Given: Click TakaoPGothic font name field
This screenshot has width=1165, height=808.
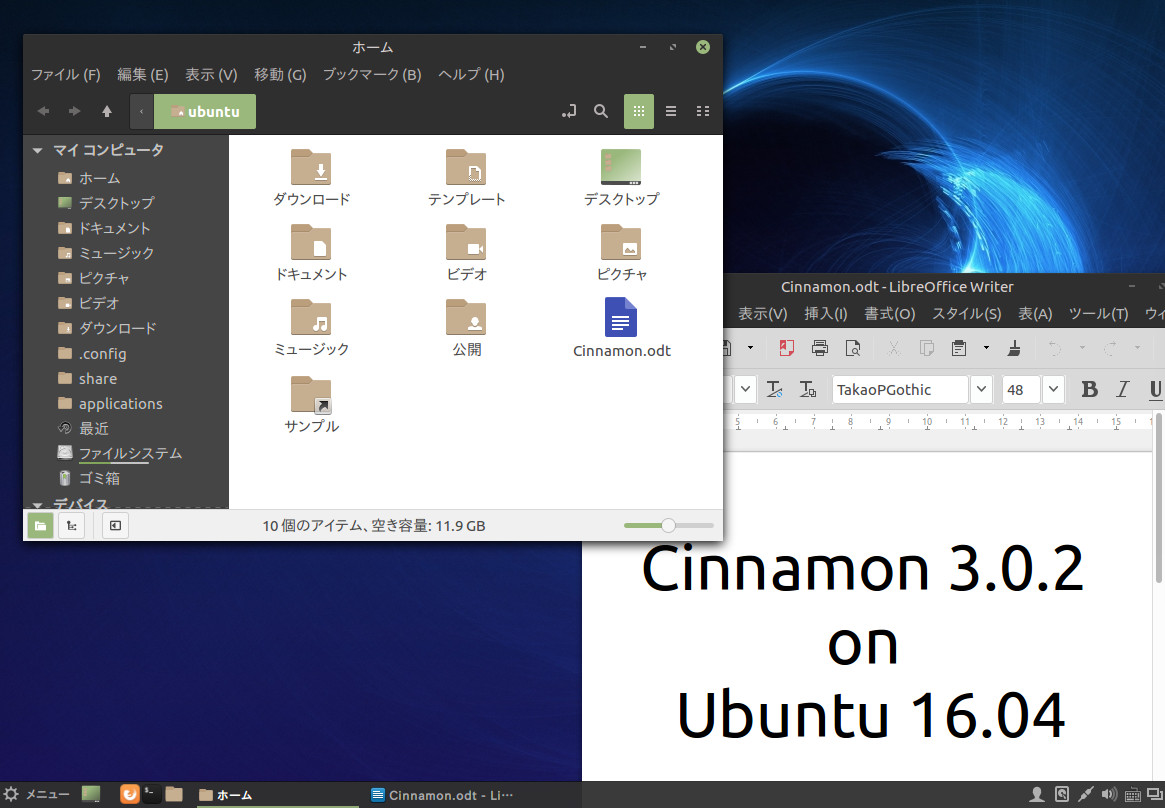Looking at the screenshot, I should point(900,389).
